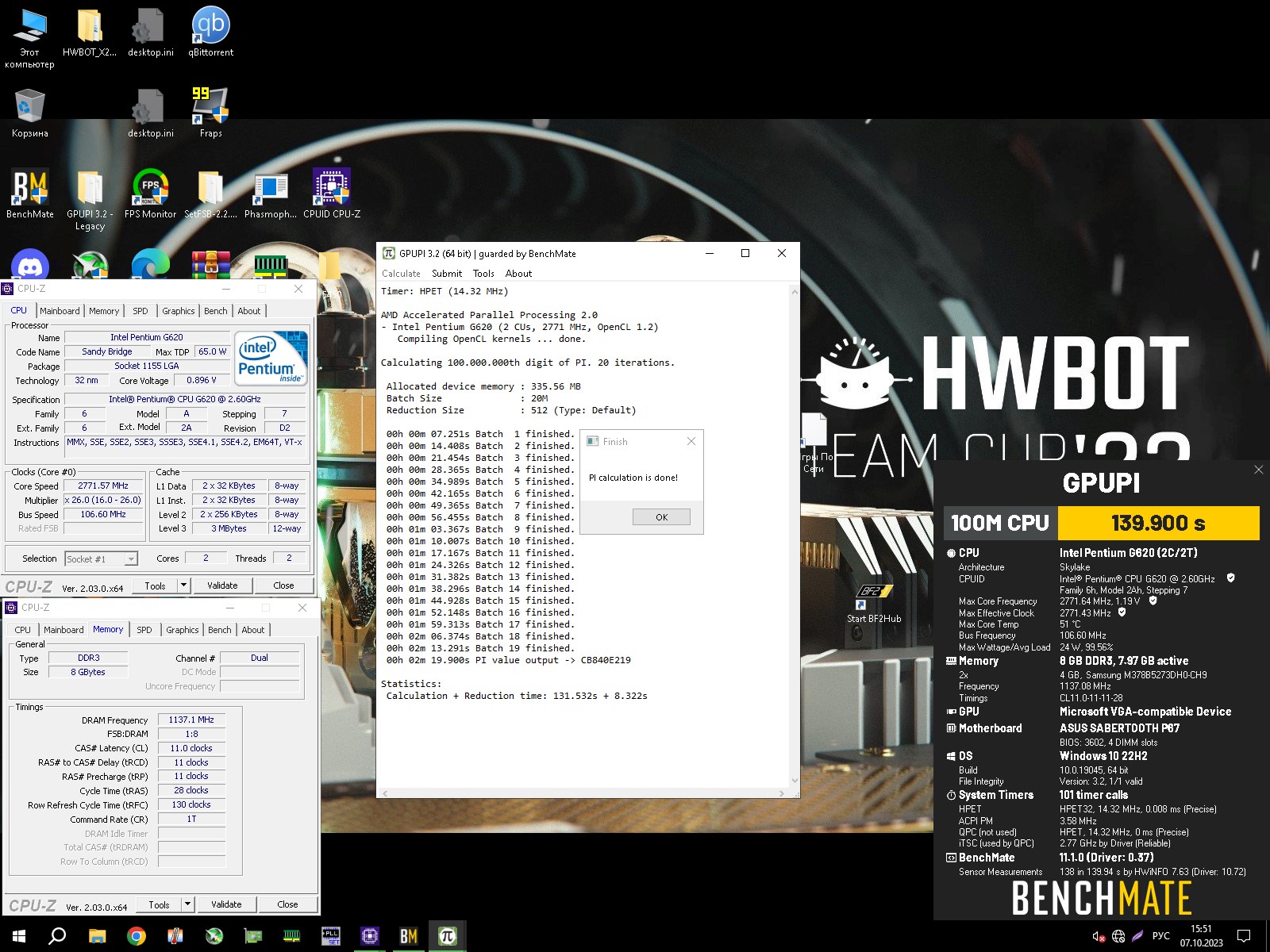This screenshot has width=1270, height=952.
Task: Open the Microsoft Edge desktop shortcut
Action: point(150,265)
